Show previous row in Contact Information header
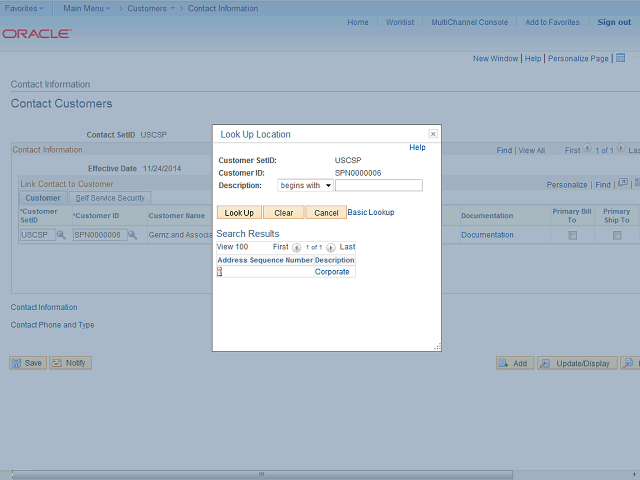 587,150
